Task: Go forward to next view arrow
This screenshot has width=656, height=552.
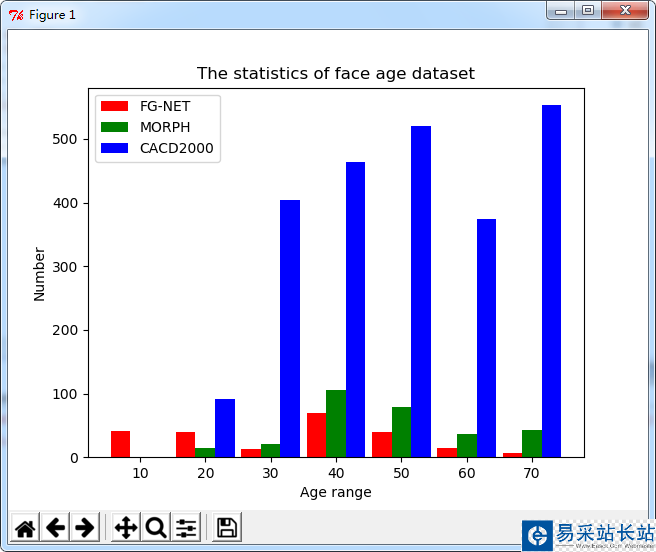Action: (85, 527)
